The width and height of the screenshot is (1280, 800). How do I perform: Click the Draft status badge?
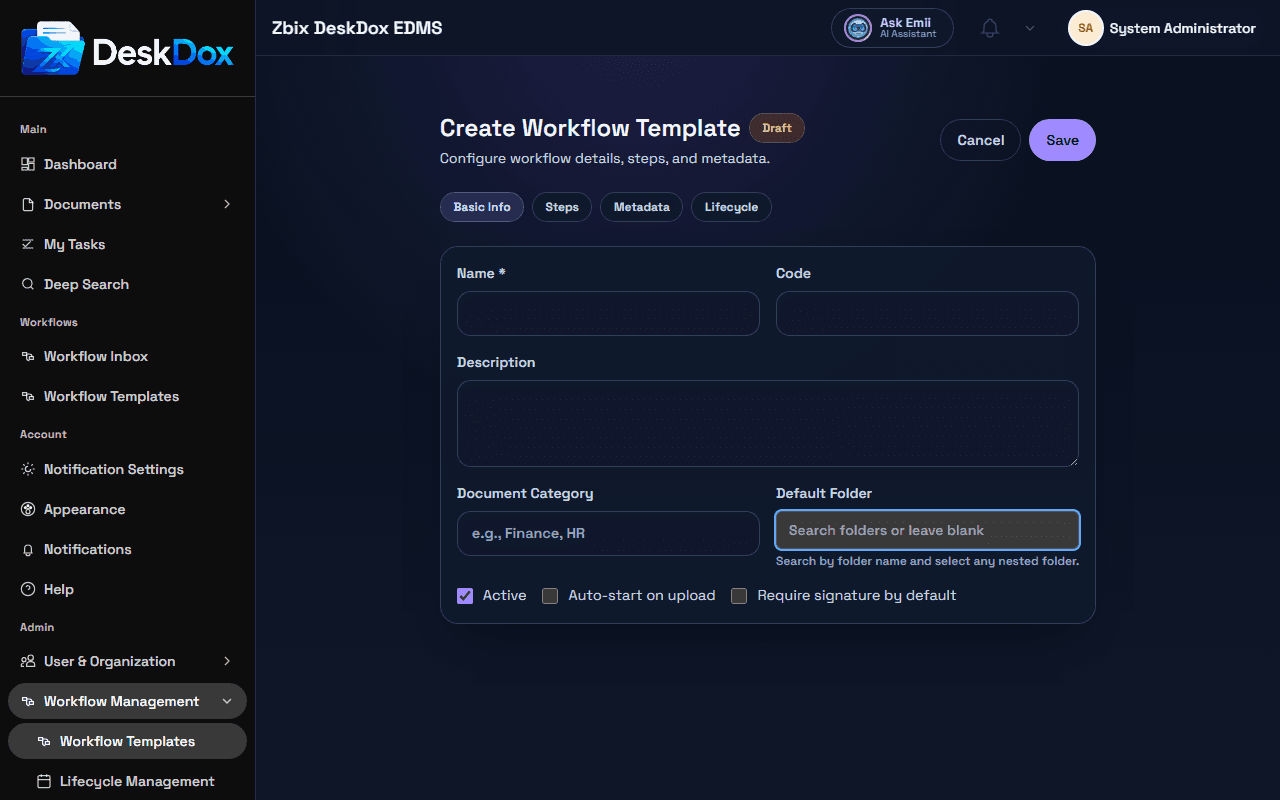click(777, 128)
